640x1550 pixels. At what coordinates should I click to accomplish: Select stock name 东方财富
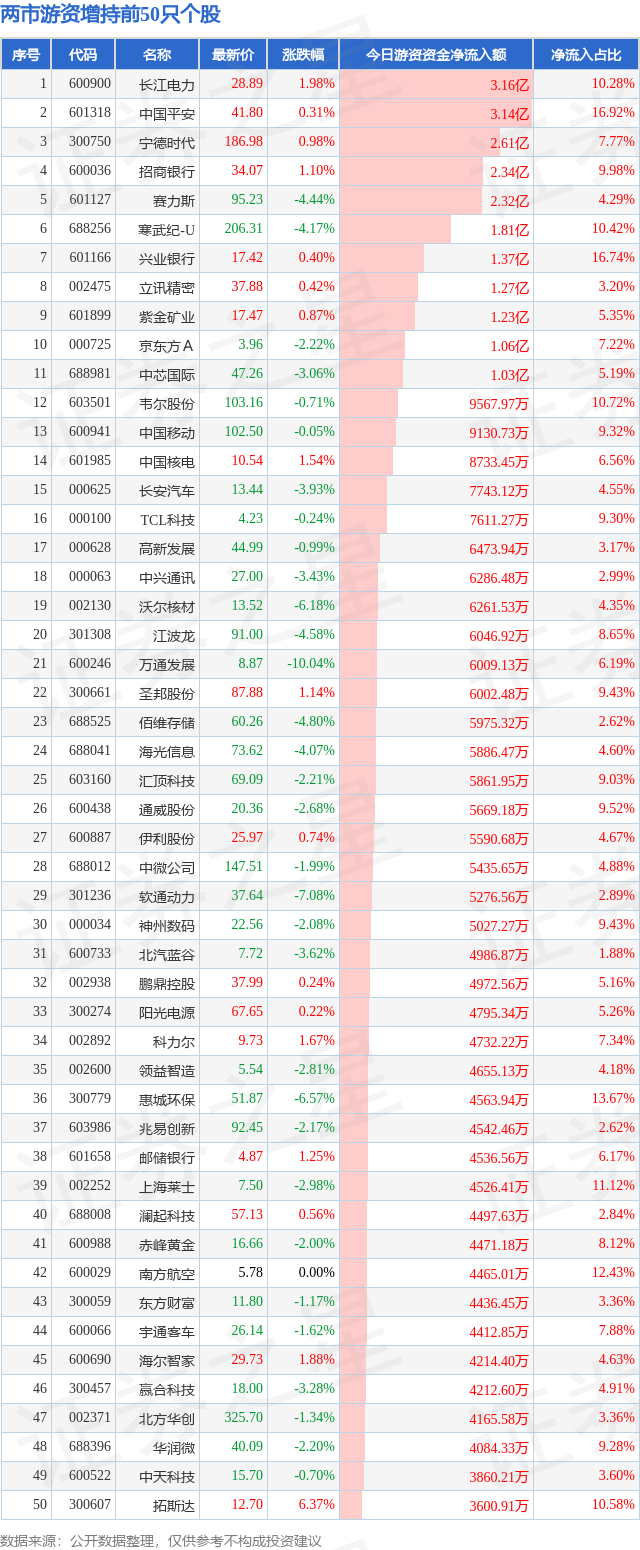tap(168, 1303)
